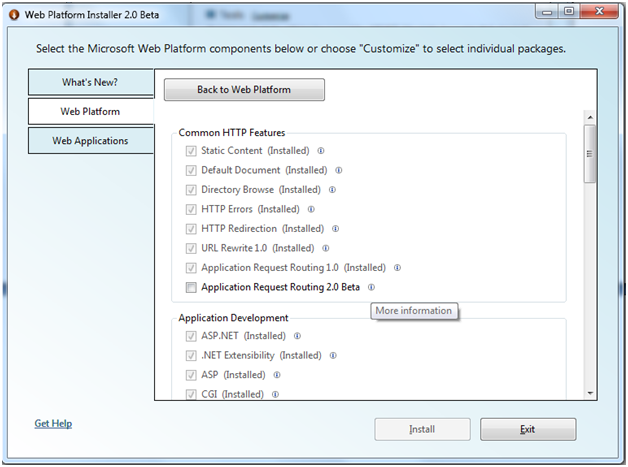Click the Directory Browse checkbox
The height and width of the screenshot is (467, 628).
pos(191,190)
